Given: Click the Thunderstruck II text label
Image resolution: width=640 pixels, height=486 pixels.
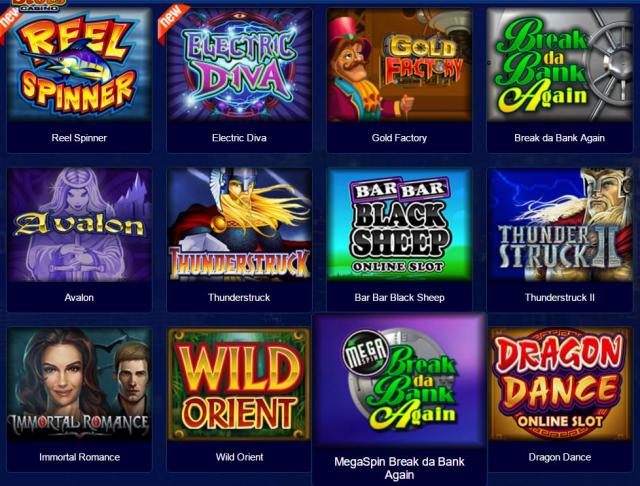Looking at the screenshot, I should click(x=560, y=297).
